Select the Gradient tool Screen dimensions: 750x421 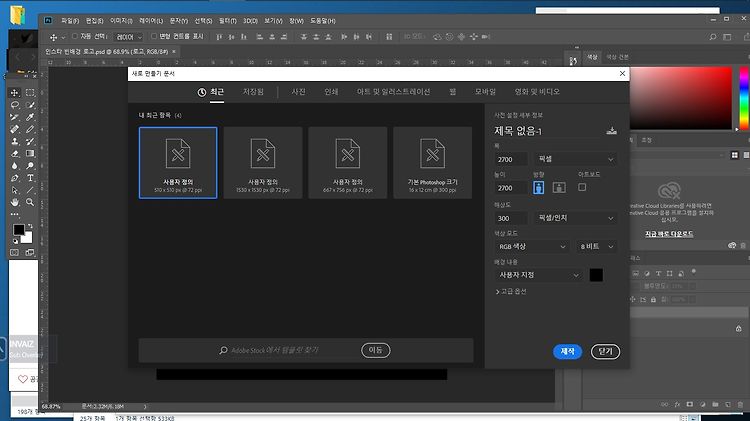tap(30, 154)
